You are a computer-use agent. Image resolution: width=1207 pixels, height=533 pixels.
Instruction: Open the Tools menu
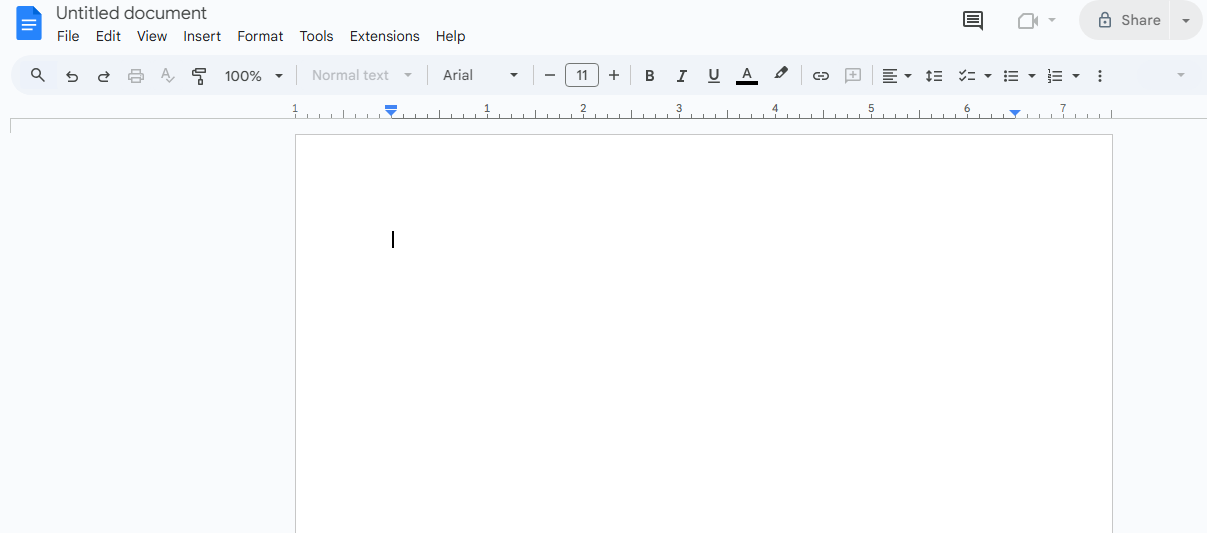click(x=316, y=36)
